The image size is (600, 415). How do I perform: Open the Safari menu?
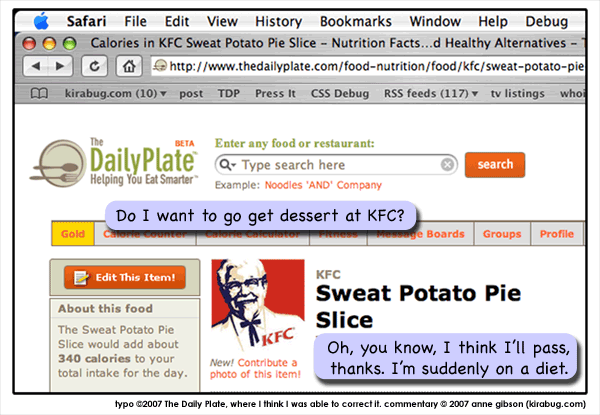tap(86, 21)
